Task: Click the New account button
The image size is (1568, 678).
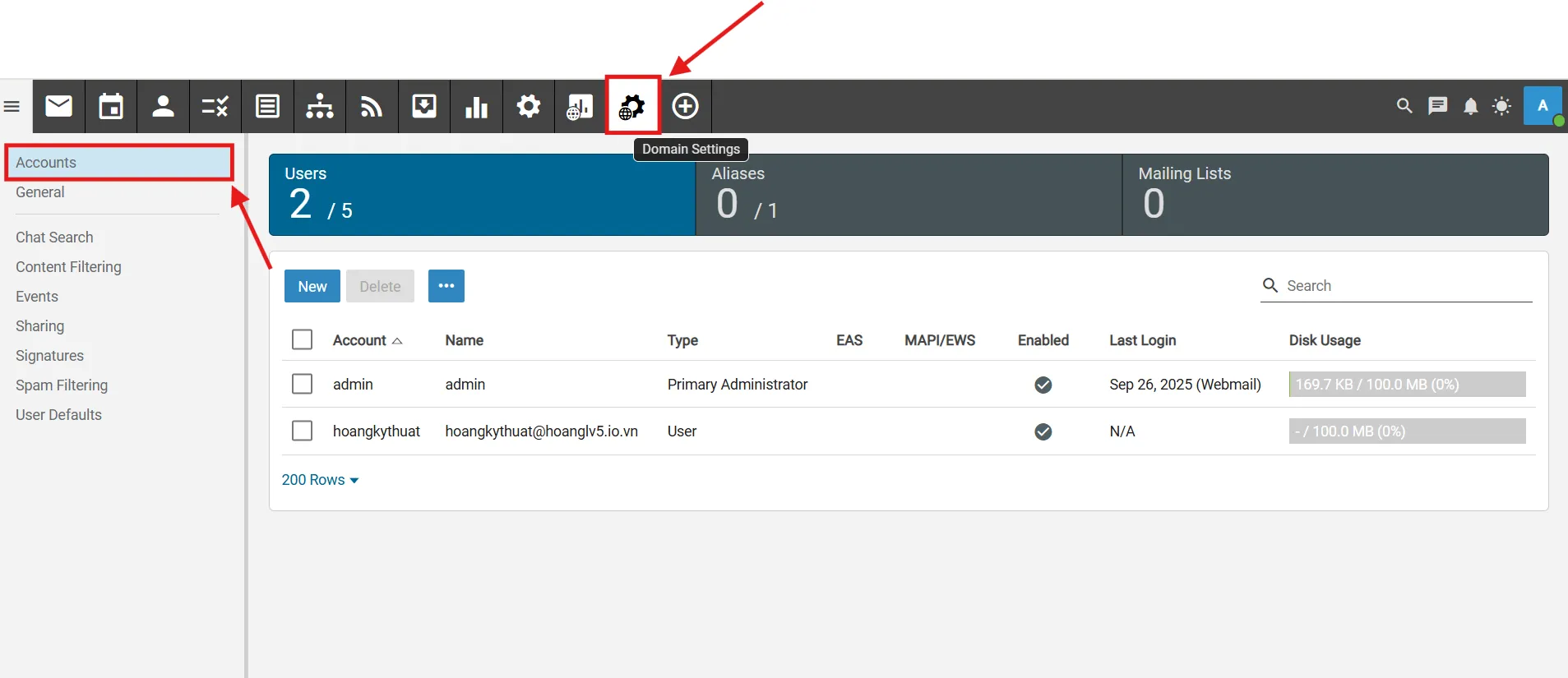Action: tap(312, 286)
